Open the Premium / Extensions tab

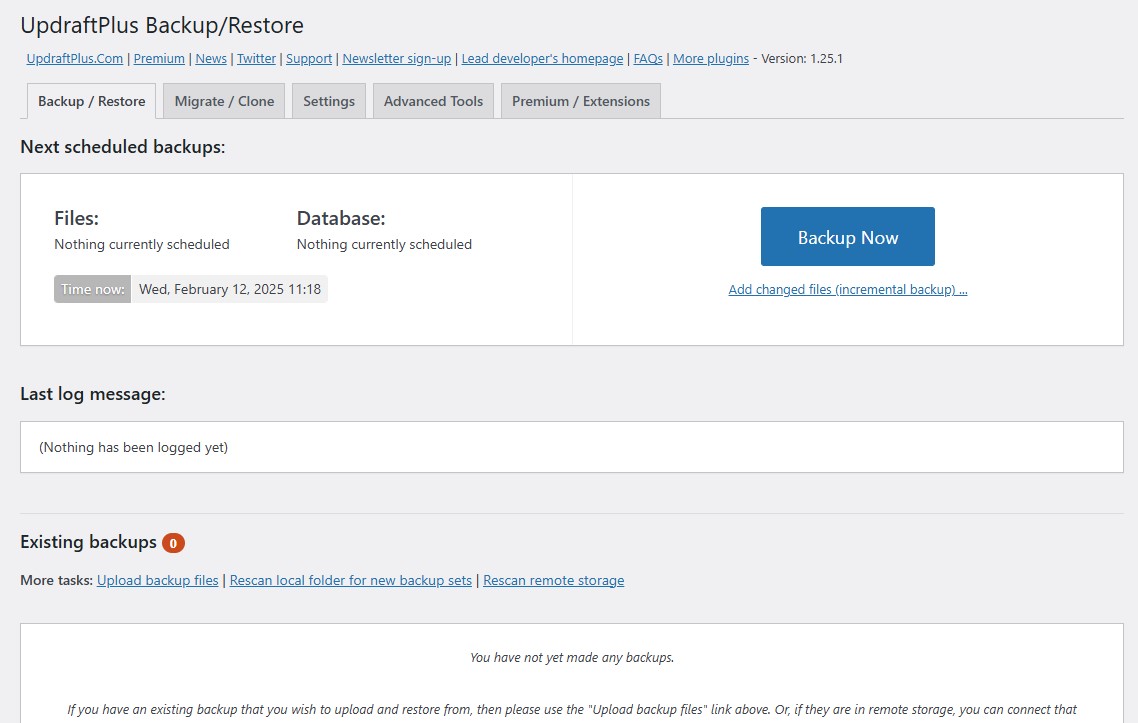(x=581, y=101)
